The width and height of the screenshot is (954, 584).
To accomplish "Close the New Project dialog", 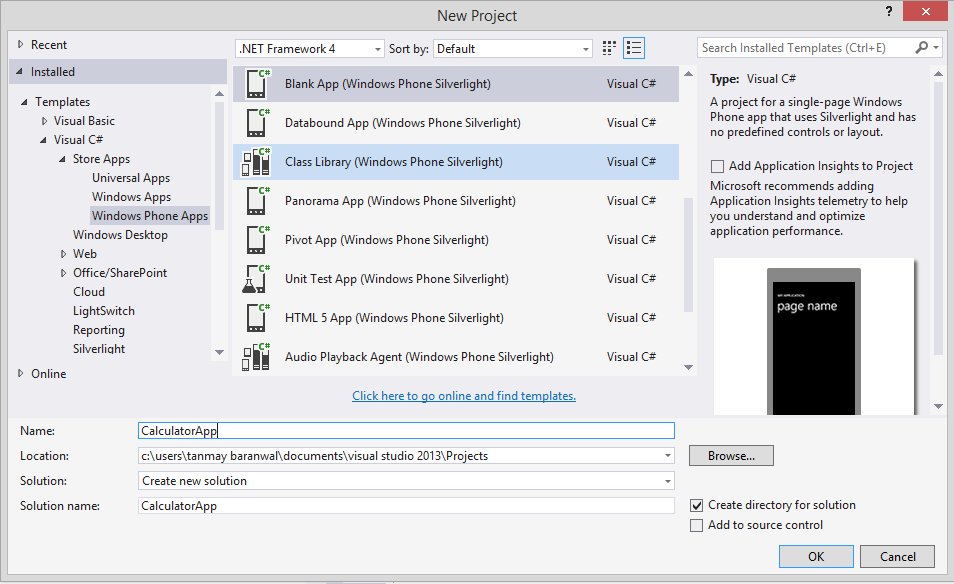I will 925,11.
